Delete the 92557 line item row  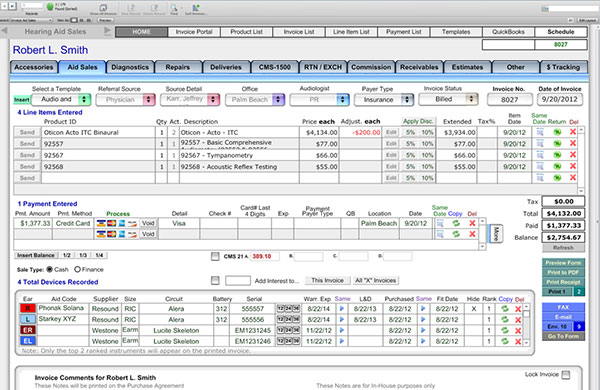(572, 144)
